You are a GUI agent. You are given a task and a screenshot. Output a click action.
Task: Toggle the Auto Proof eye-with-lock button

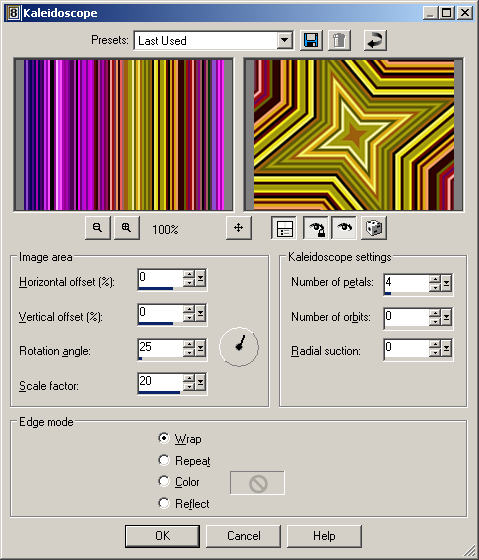coord(316,228)
